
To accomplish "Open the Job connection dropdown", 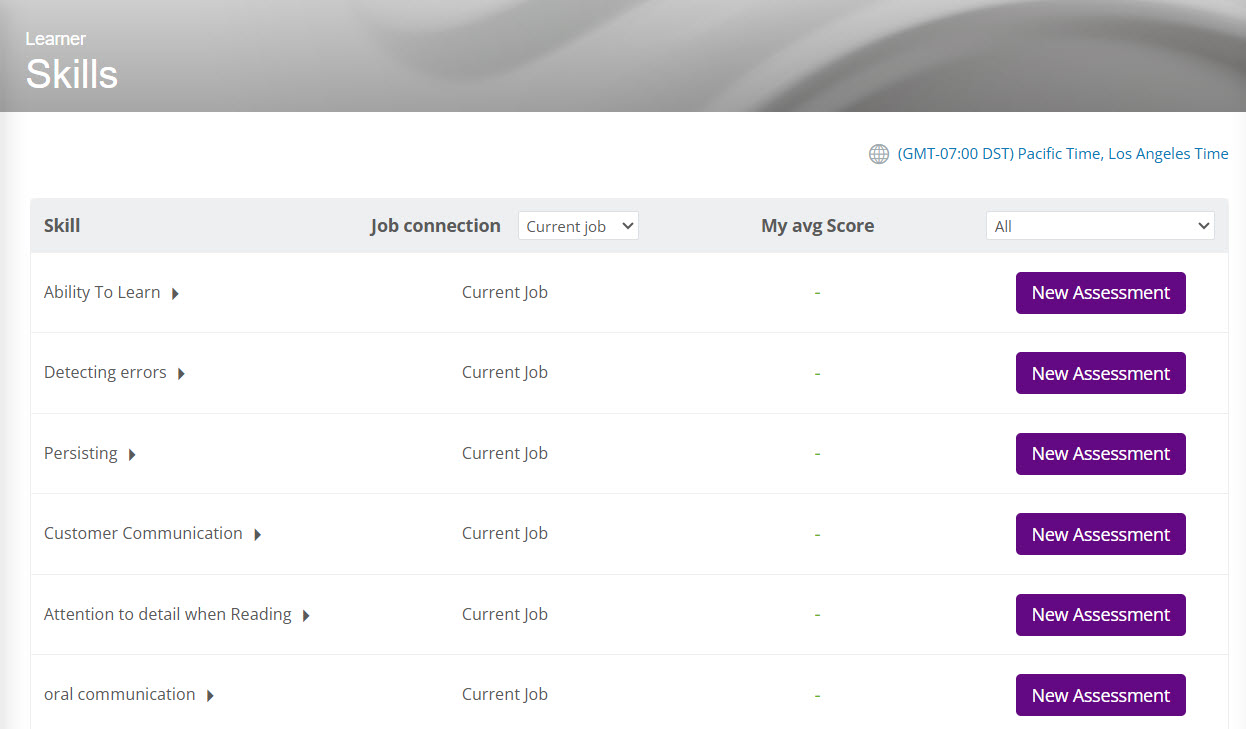I will [x=578, y=226].
